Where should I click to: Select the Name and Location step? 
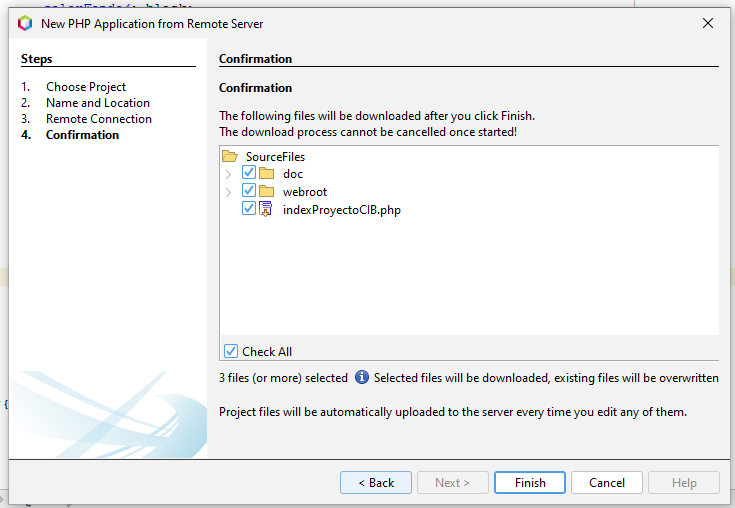(x=97, y=103)
